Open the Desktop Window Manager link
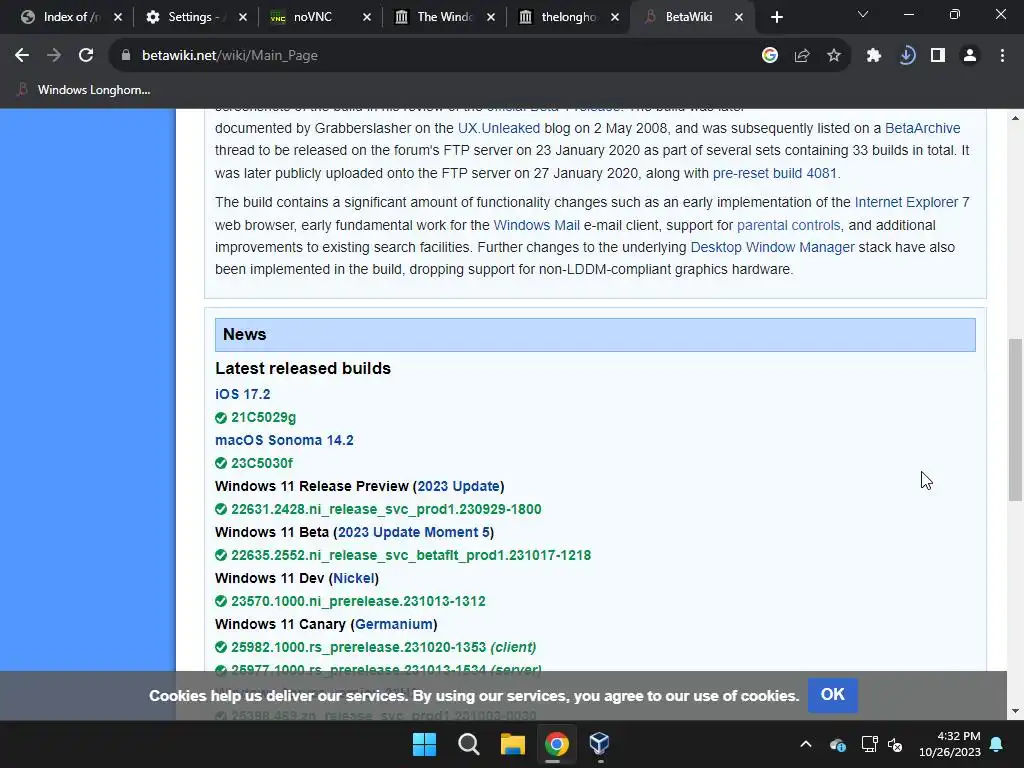Image resolution: width=1024 pixels, height=768 pixels. coord(772,247)
